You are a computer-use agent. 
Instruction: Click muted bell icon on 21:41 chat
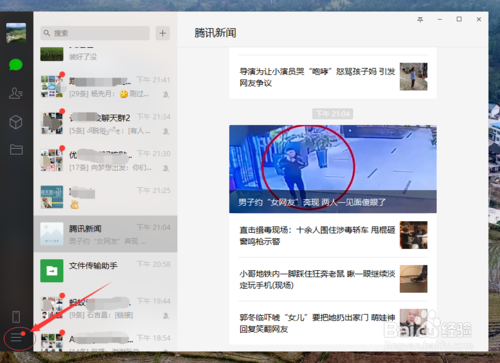(x=166, y=95)
